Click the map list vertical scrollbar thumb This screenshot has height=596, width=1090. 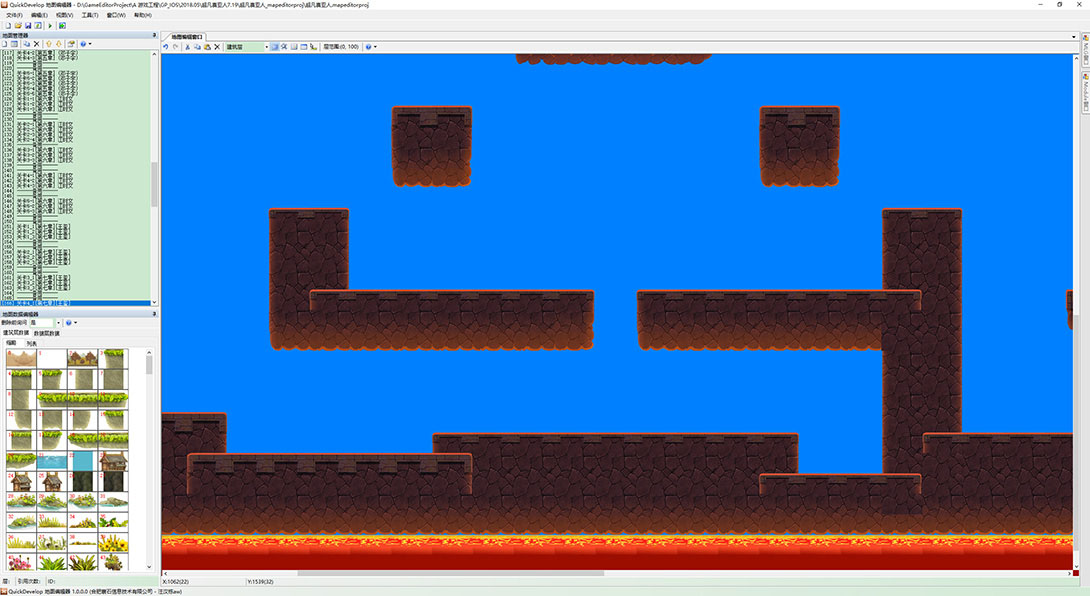154,184
